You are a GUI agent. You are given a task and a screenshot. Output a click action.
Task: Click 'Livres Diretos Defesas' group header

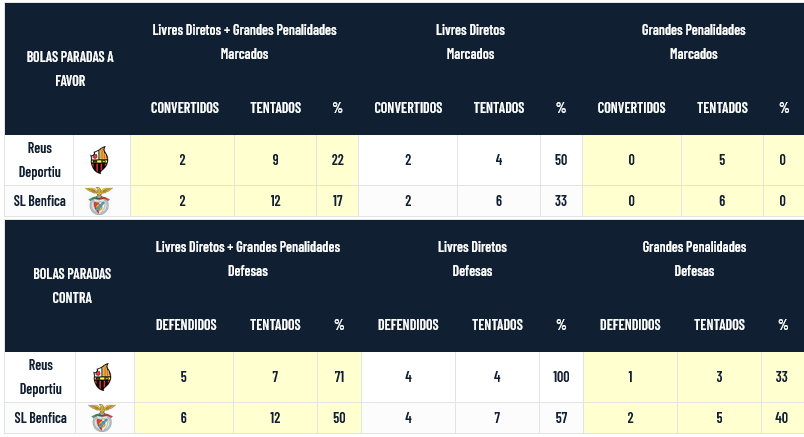[x=472, y=259]
